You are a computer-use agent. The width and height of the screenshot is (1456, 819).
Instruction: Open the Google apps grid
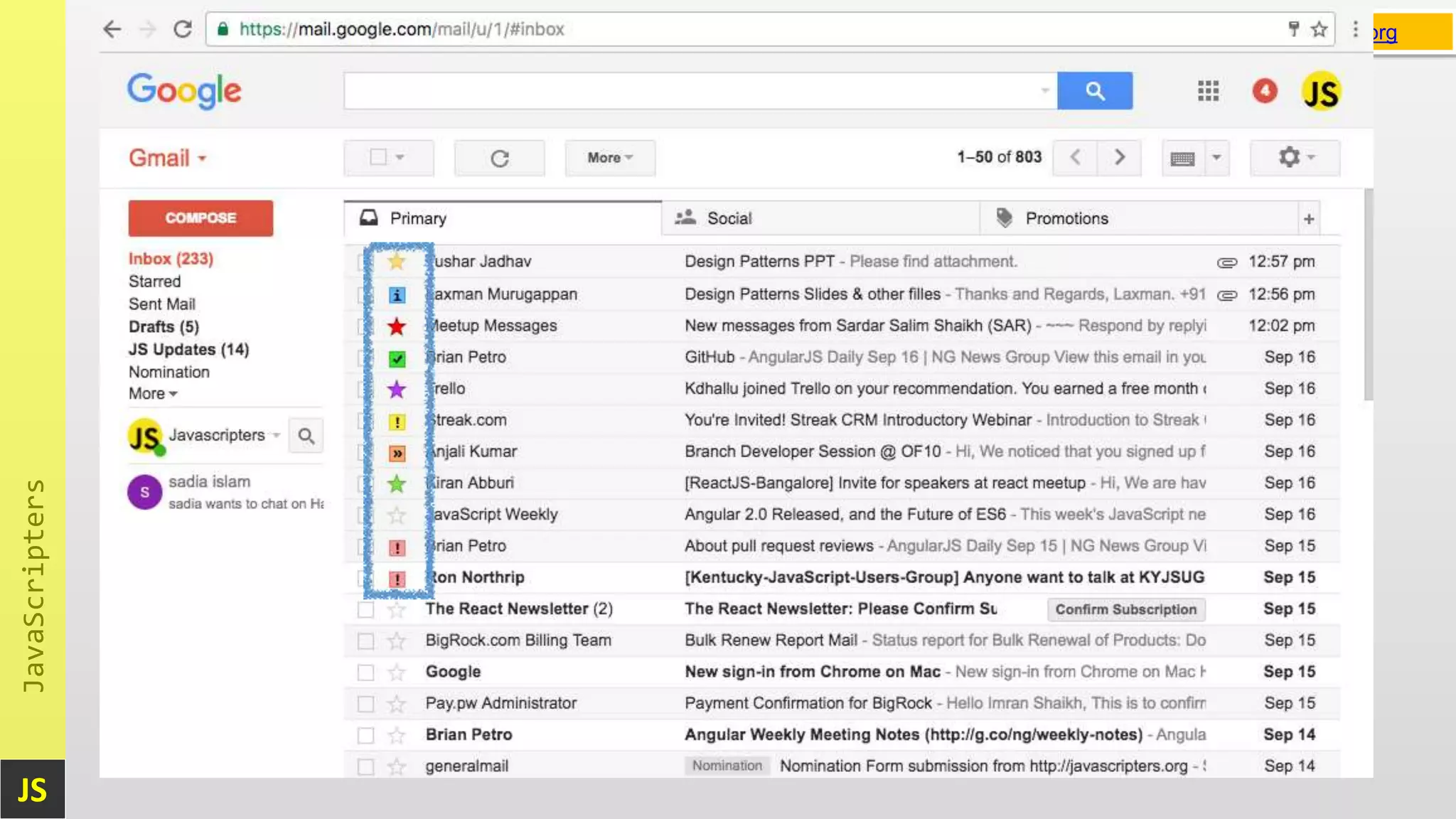[1208, 91]
